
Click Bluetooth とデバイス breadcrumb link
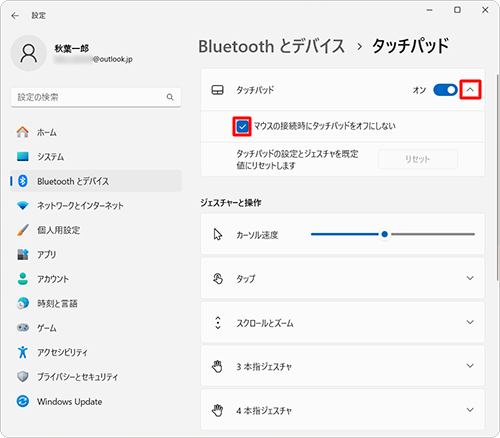pos(271,46)
